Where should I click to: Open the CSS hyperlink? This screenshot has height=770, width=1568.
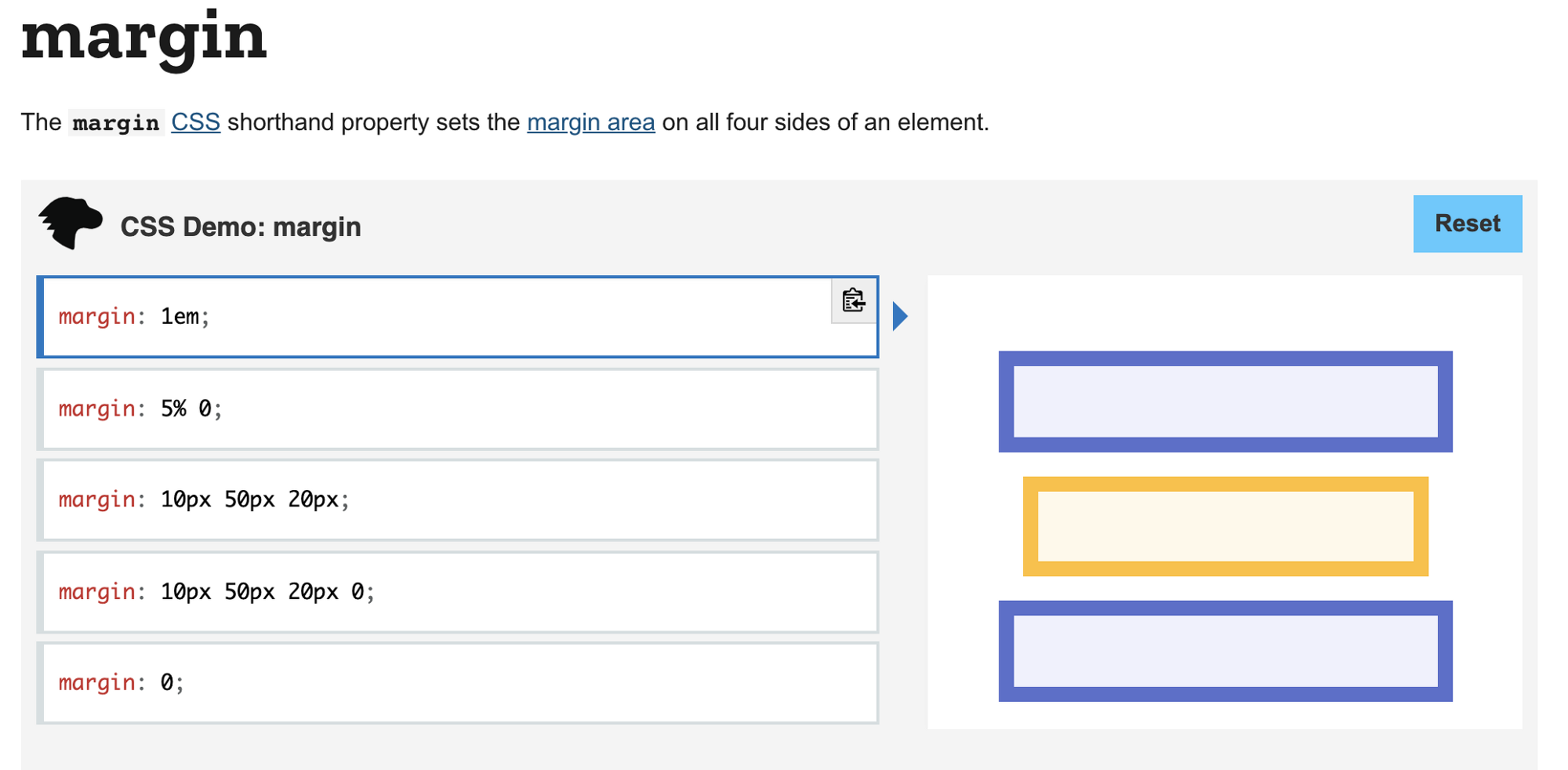tap(195, 122)
